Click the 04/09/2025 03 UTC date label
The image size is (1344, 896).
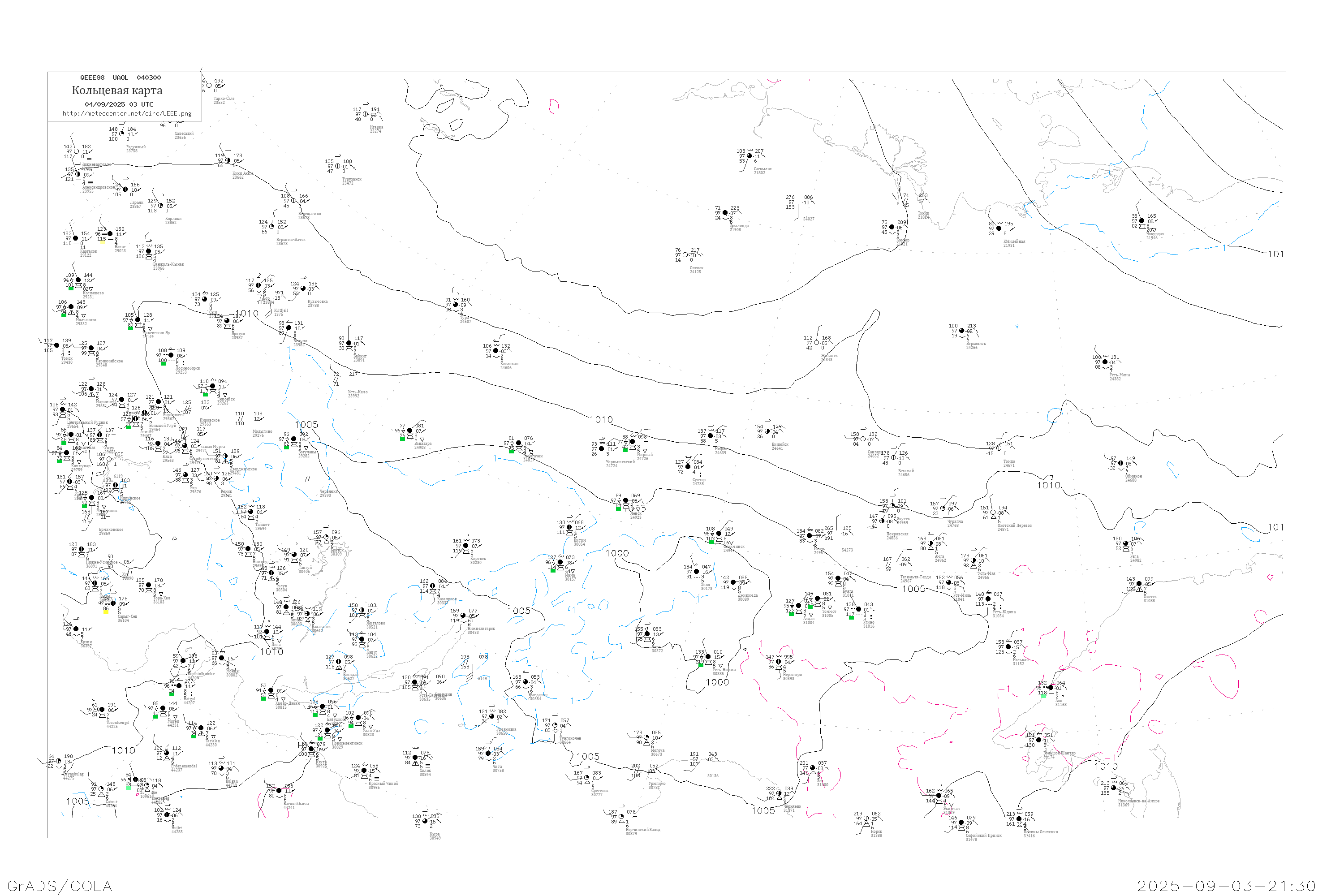(119, 104)
